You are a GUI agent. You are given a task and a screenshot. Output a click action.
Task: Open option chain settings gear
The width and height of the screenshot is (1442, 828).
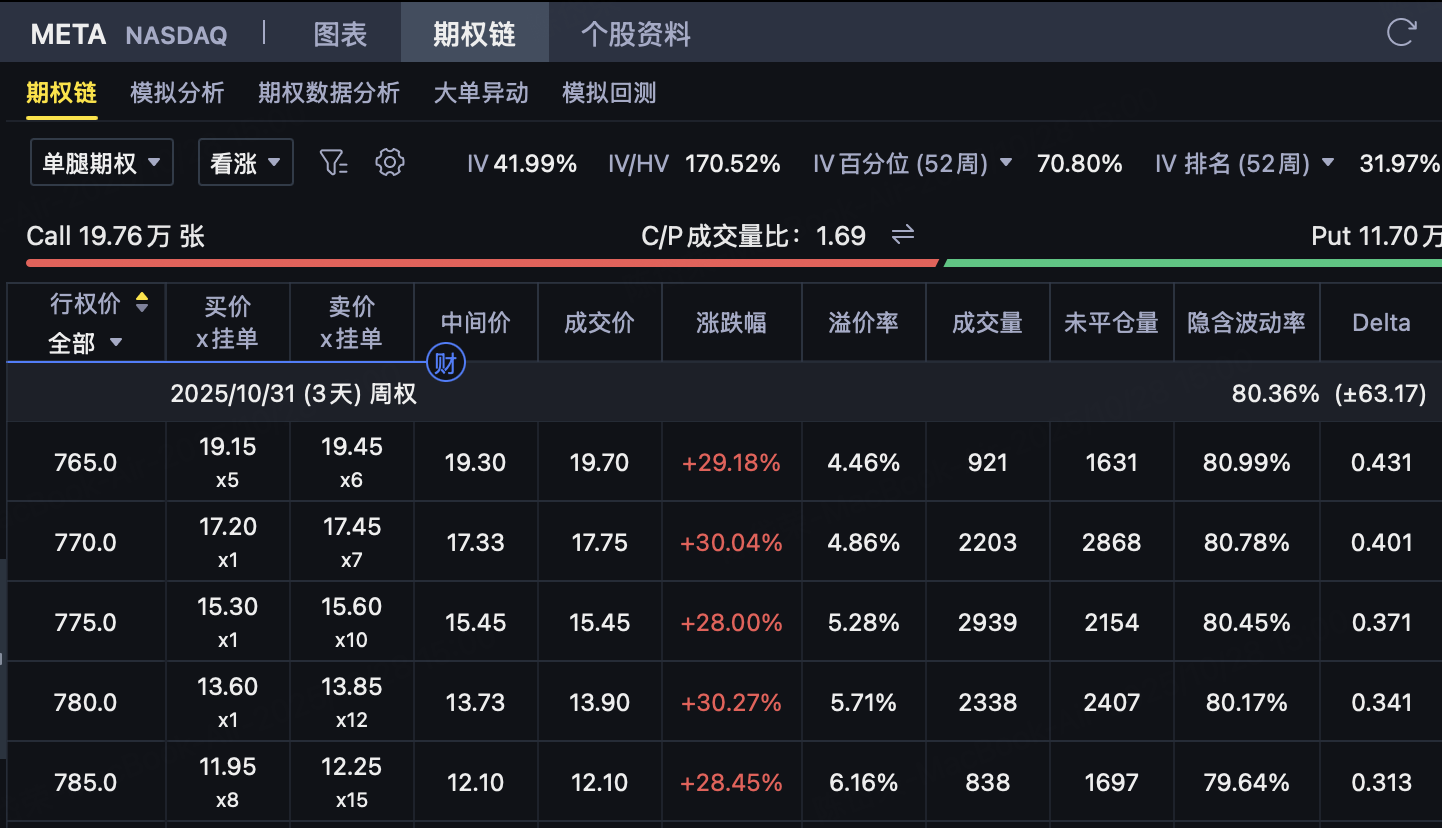click(389, 163)
